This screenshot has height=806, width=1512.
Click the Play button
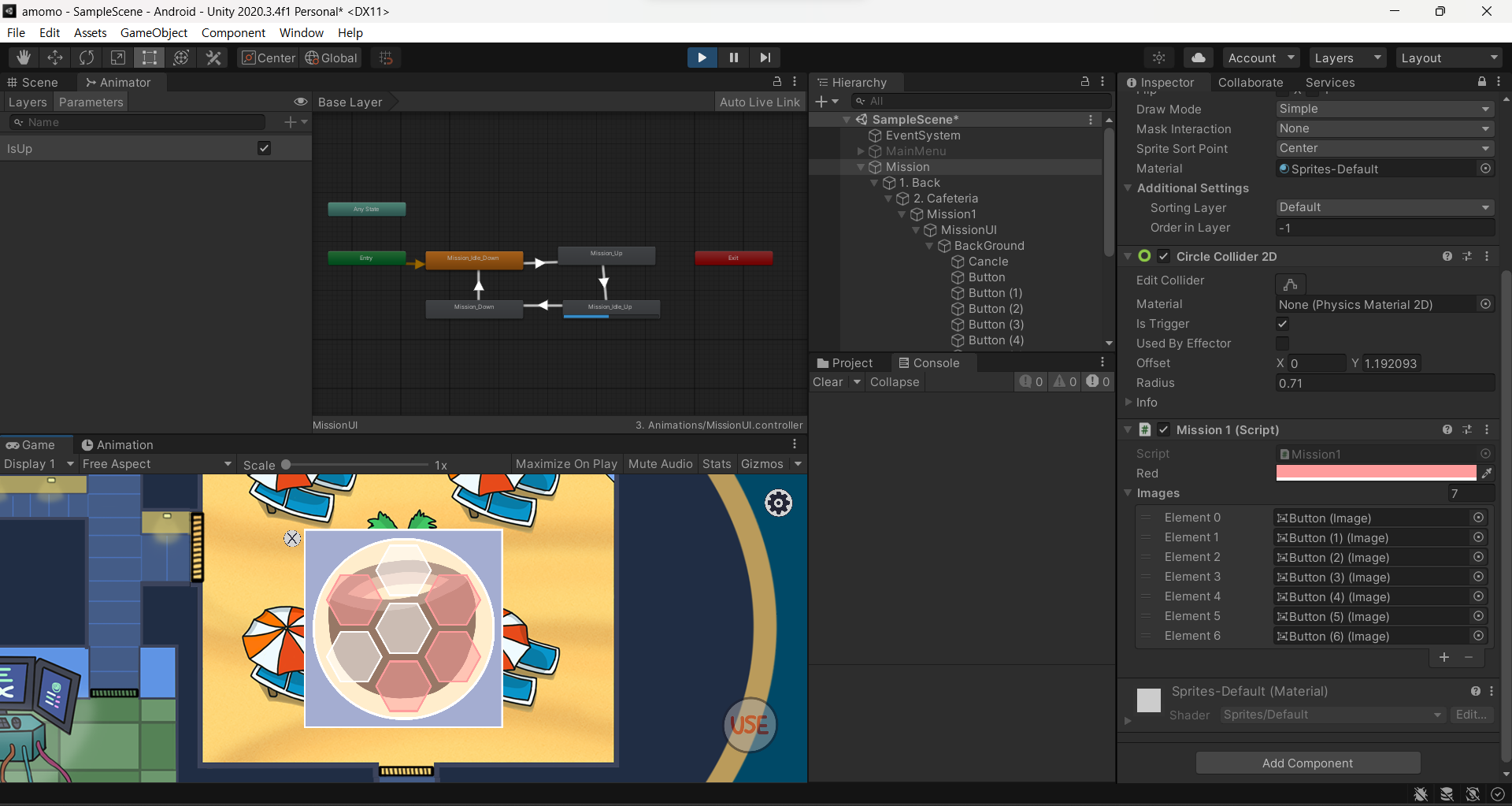[702, 58]
